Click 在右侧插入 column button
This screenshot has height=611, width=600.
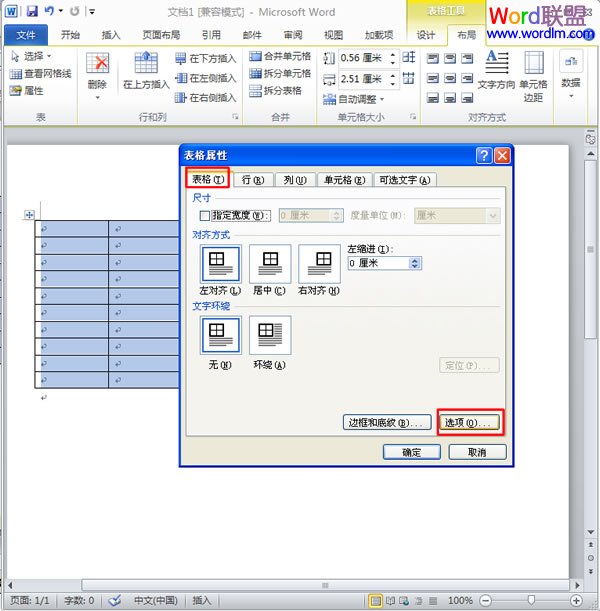pyautogui.click(x=205, y=97)
